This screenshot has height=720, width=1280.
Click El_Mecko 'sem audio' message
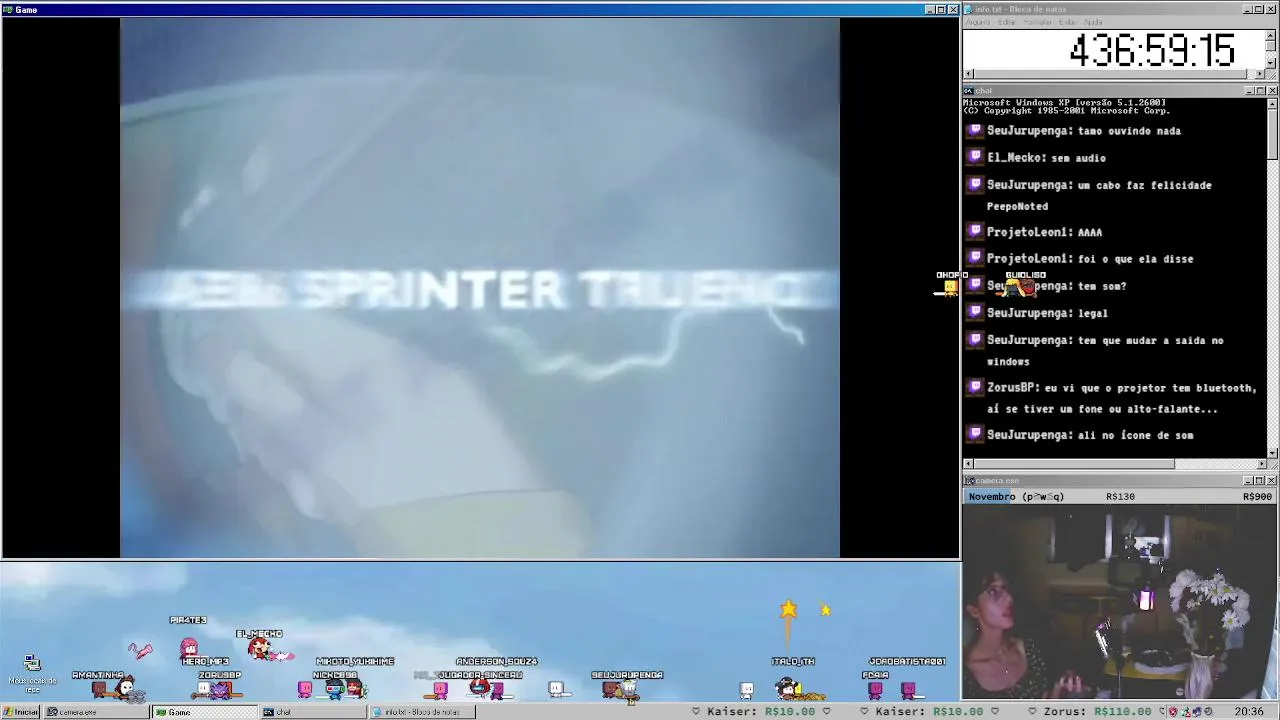pyautogui.click(x=1078, y=157)
